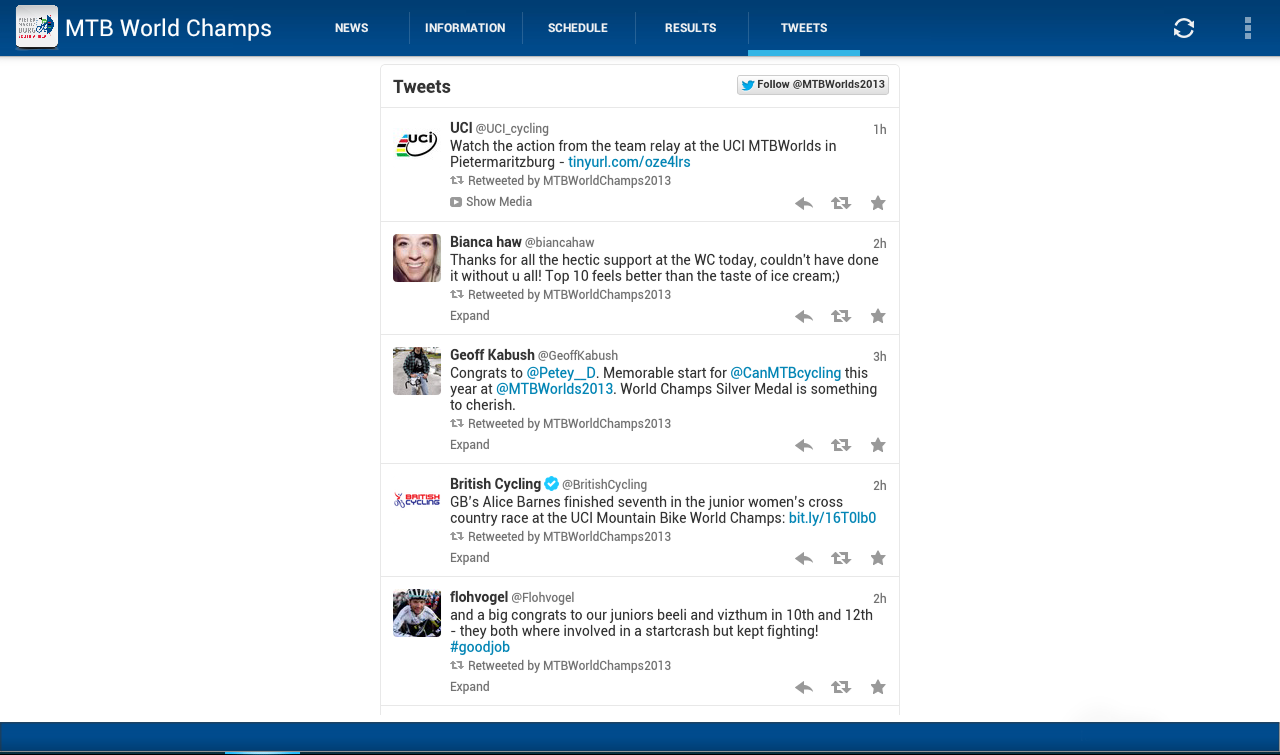Retweet the British Cycling tweet
This screenshot has width=1280, height=755.
(x=841, y=558)
